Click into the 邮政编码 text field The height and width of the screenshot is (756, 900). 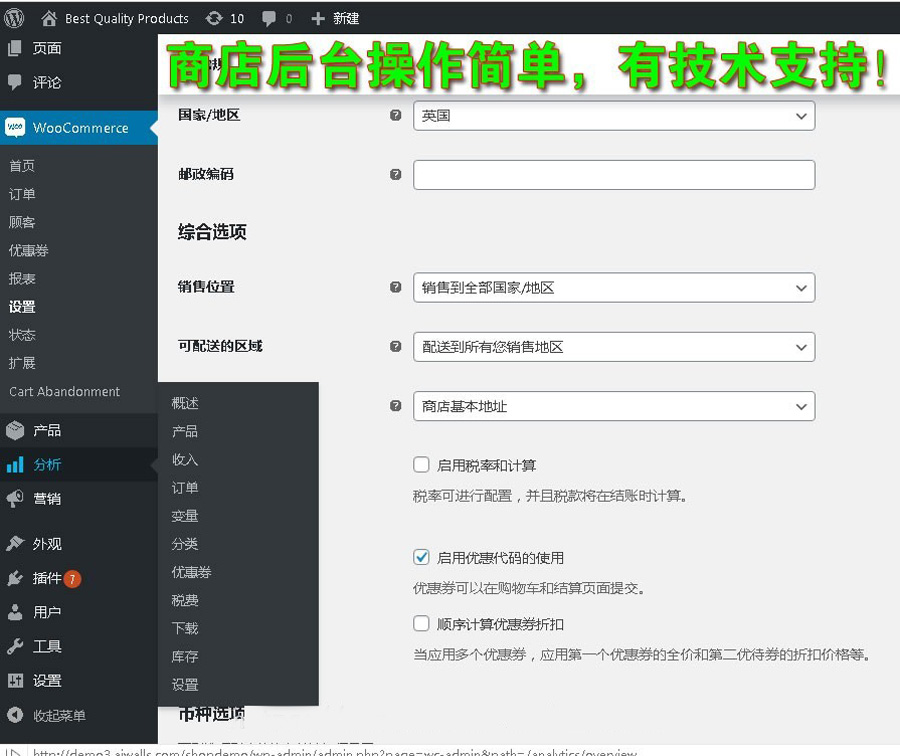pyautogui.click(x=613, y=175)
